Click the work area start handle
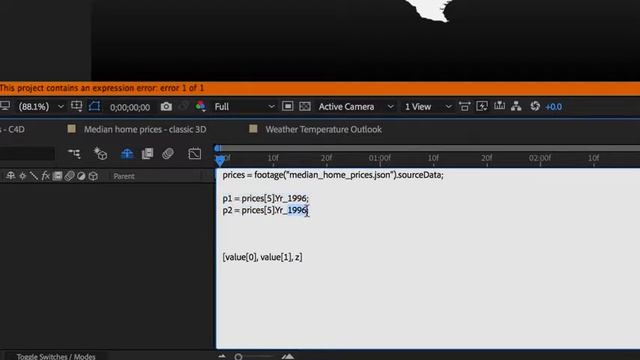The height and width of the screenshot is (360, 640). [x=218, y=148]
